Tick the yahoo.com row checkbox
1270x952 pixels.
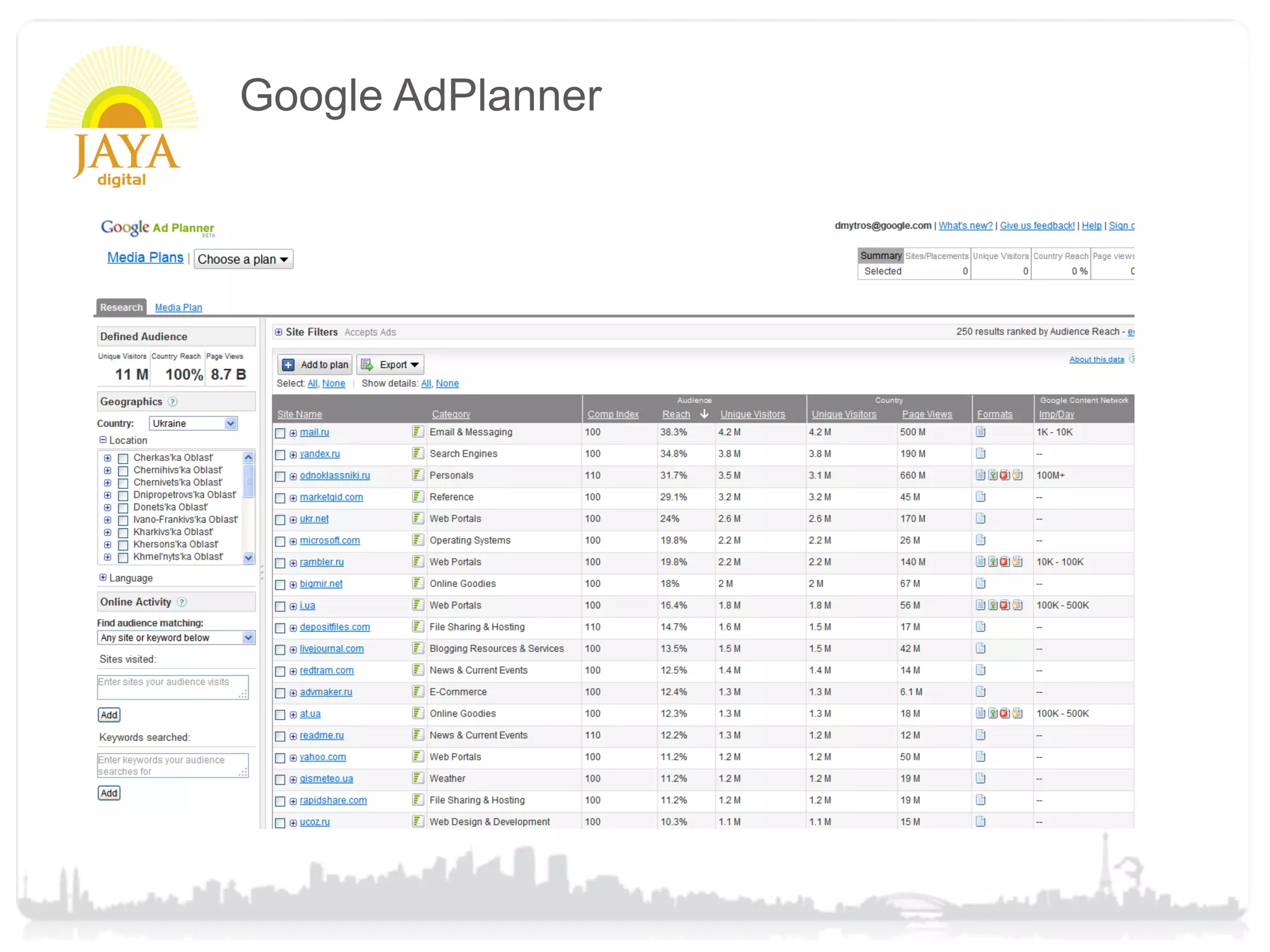tap(280, 759)
